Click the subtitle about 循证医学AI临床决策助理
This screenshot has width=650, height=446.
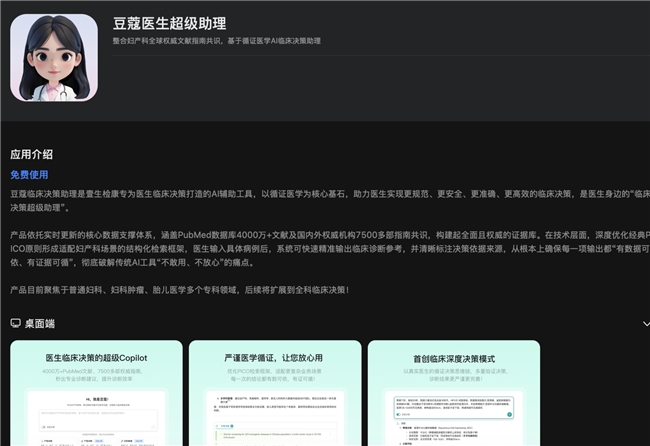click(216, 41)
